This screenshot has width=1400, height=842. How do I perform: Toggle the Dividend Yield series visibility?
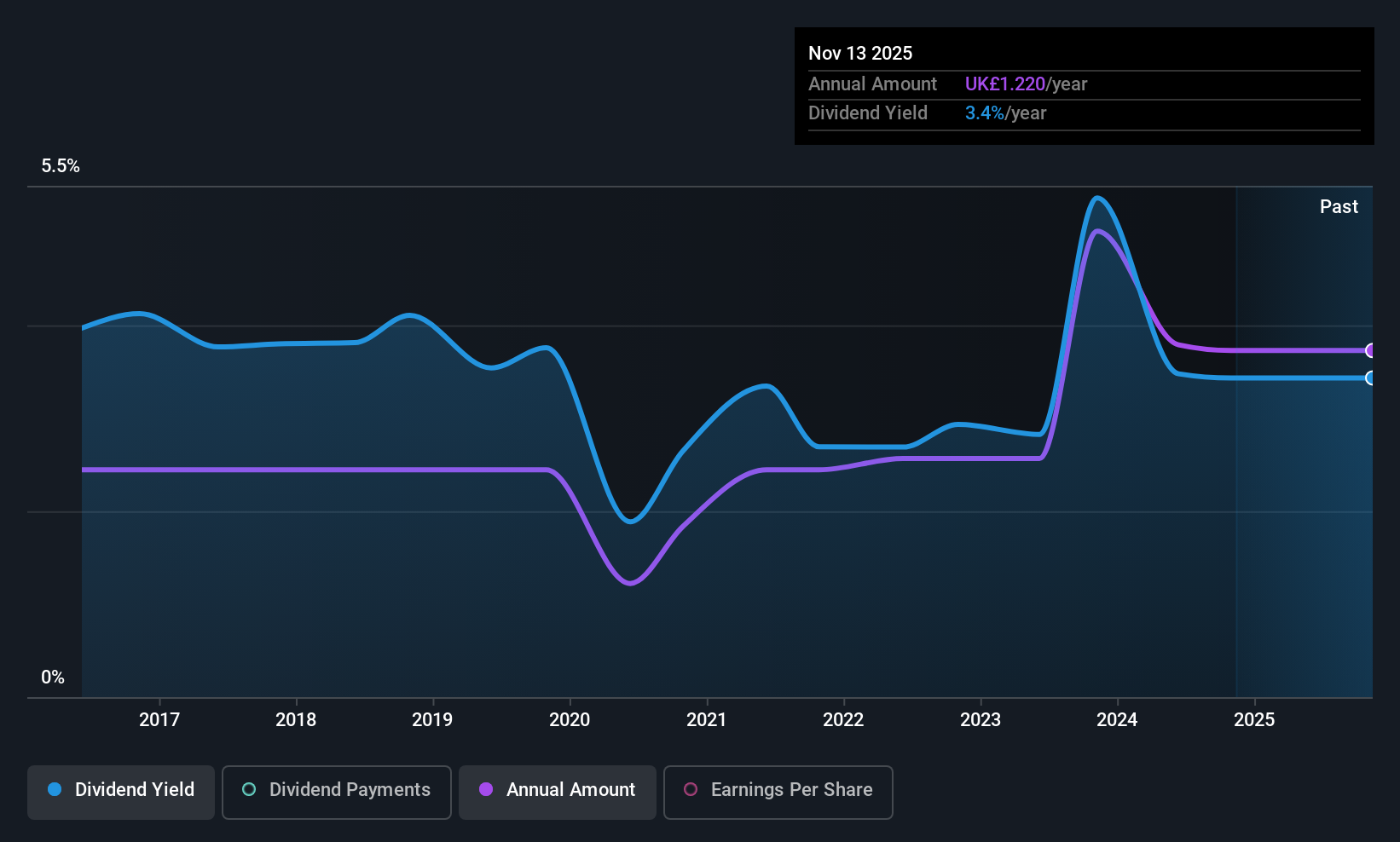(120, 792)
